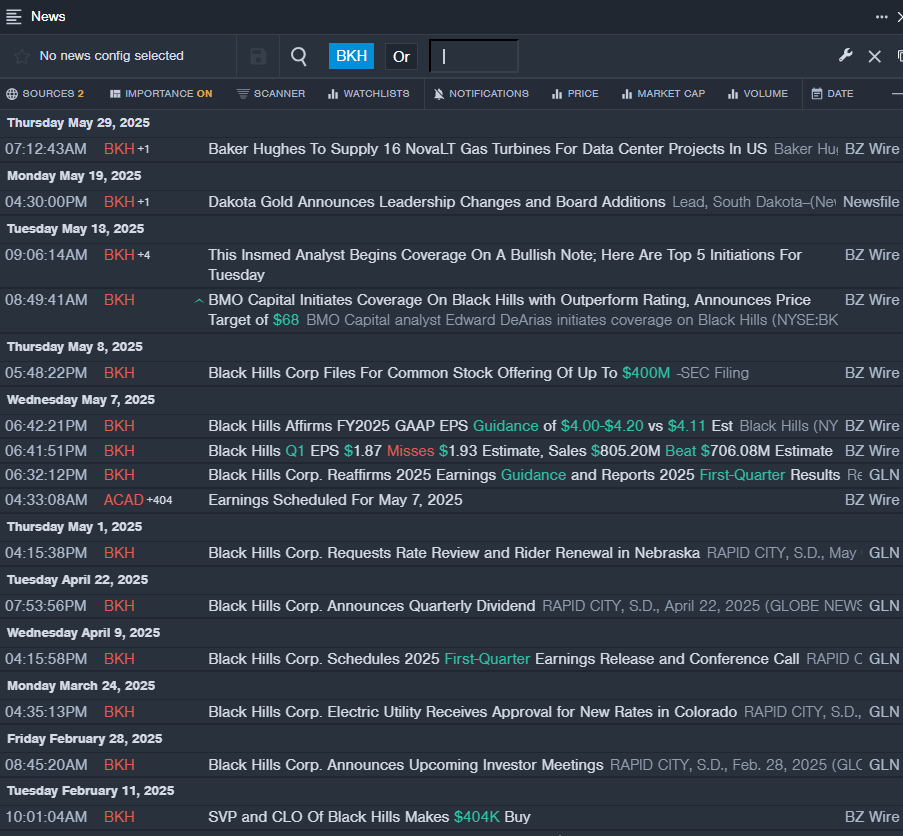Click the +4 tickers count on Insmed story
This screenshot has width=903, height=836.
coord(143,255)
